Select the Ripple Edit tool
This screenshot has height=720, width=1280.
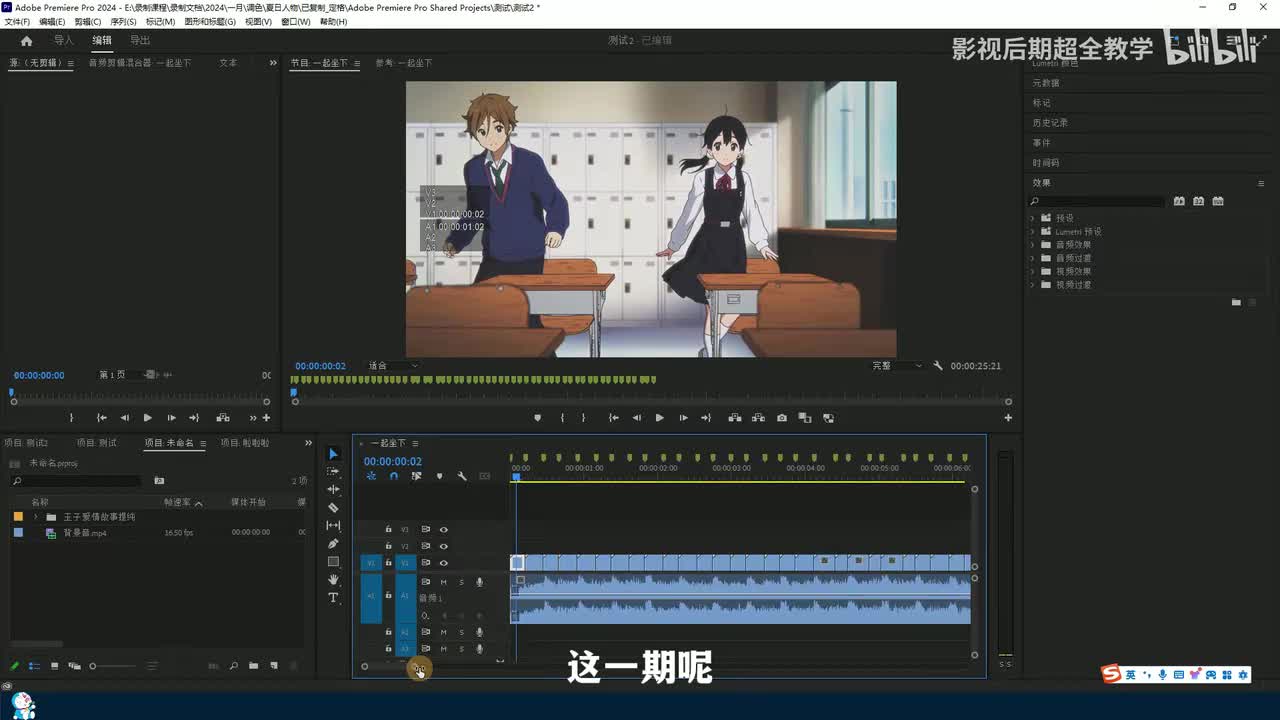point(334,490)
